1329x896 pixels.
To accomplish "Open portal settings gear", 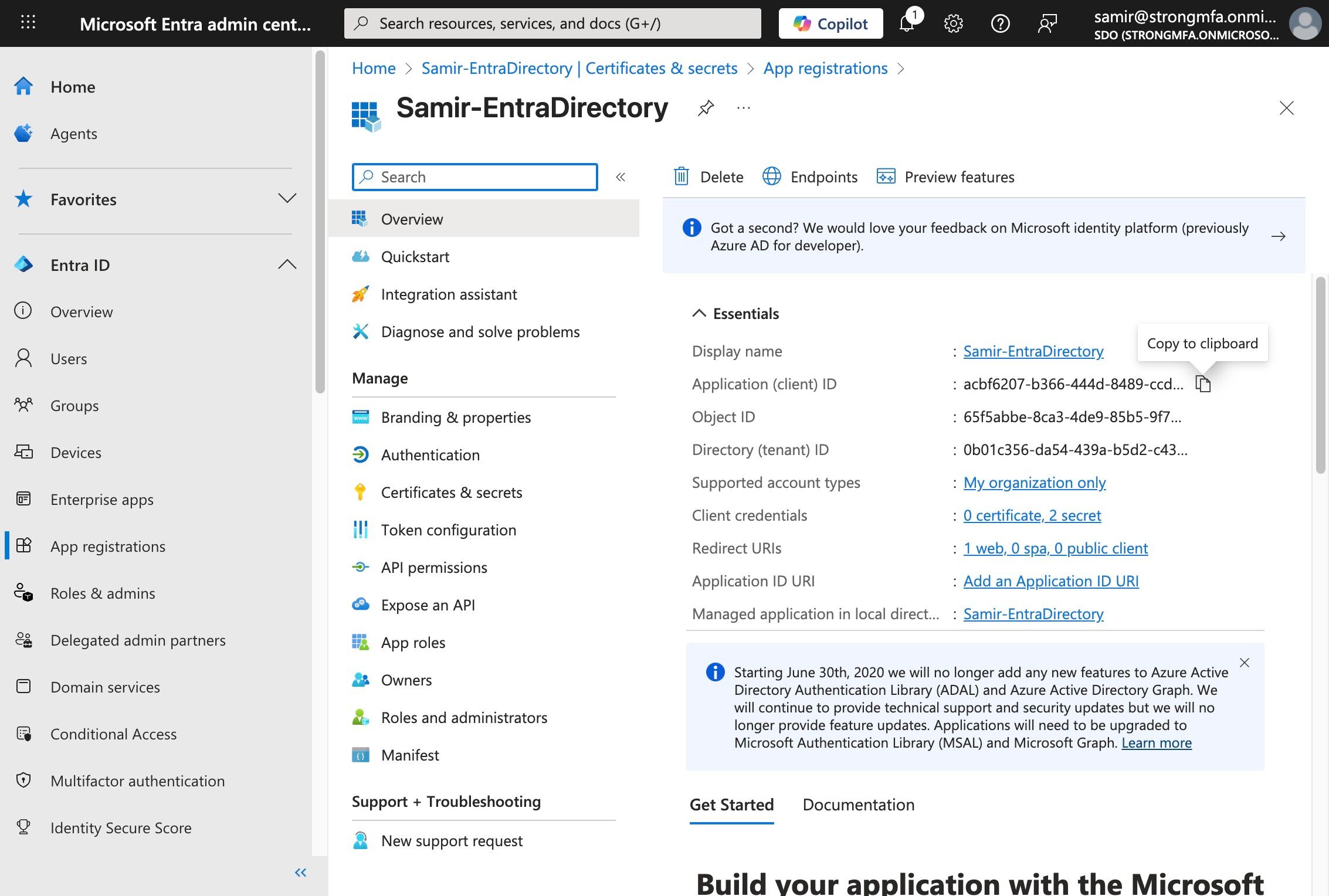I will [x=953, y=23].
